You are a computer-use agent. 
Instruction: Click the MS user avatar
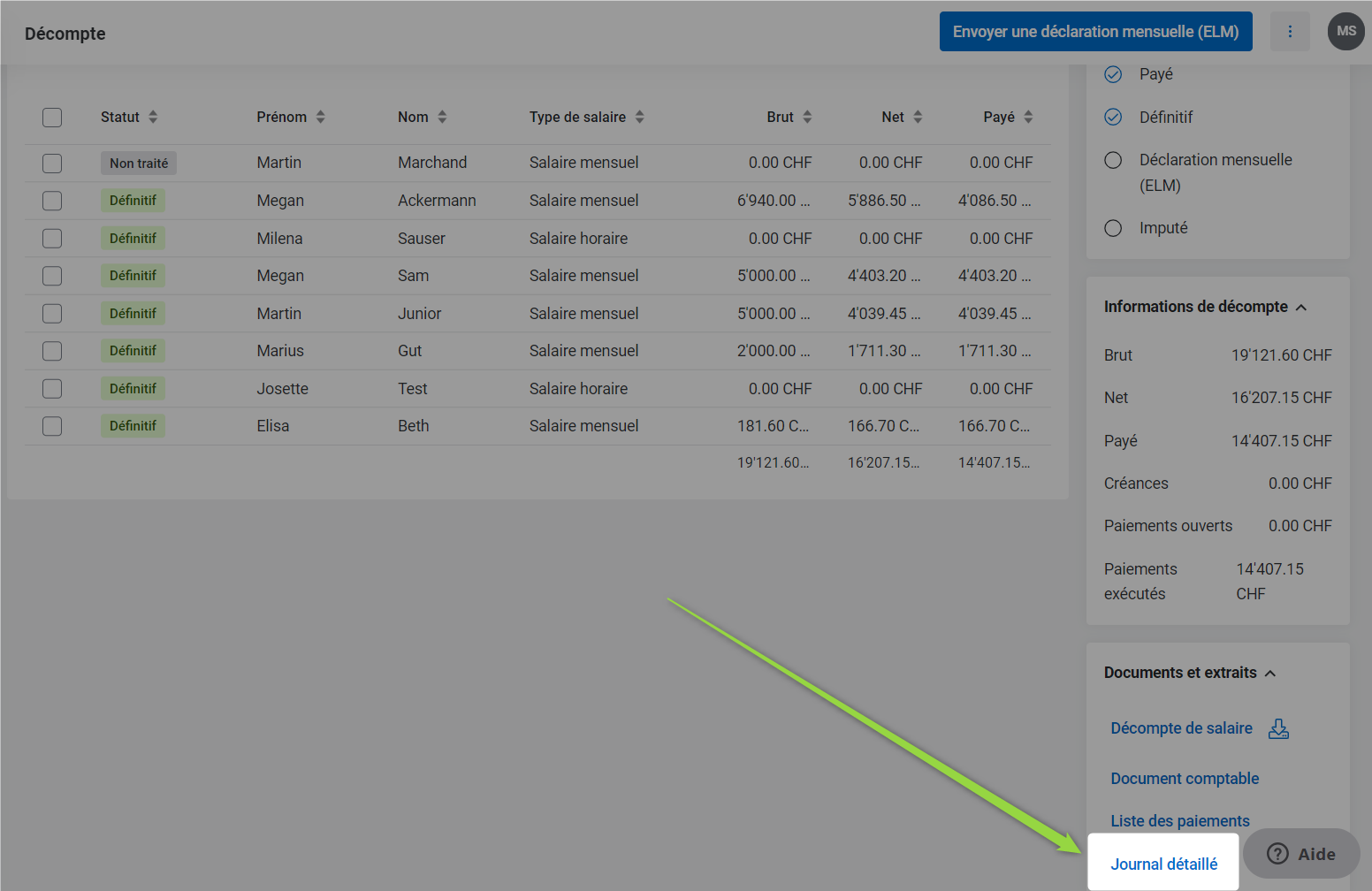[x=1345, y=32]
